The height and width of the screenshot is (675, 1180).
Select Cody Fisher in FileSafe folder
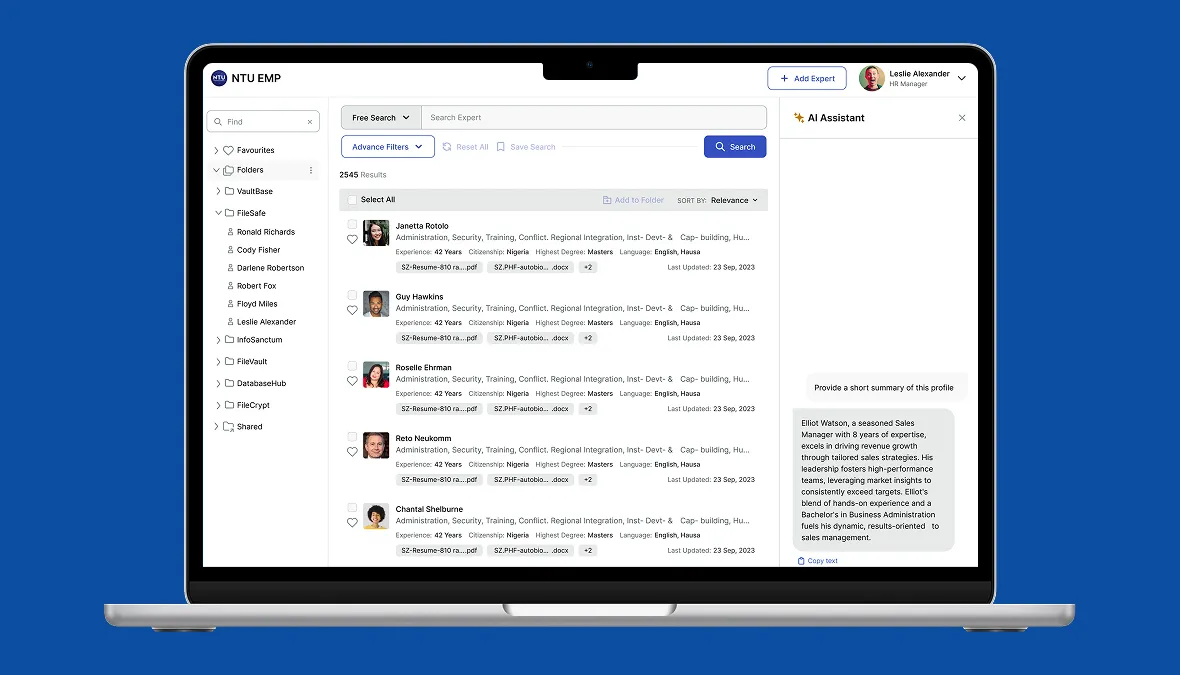point(258,250)
